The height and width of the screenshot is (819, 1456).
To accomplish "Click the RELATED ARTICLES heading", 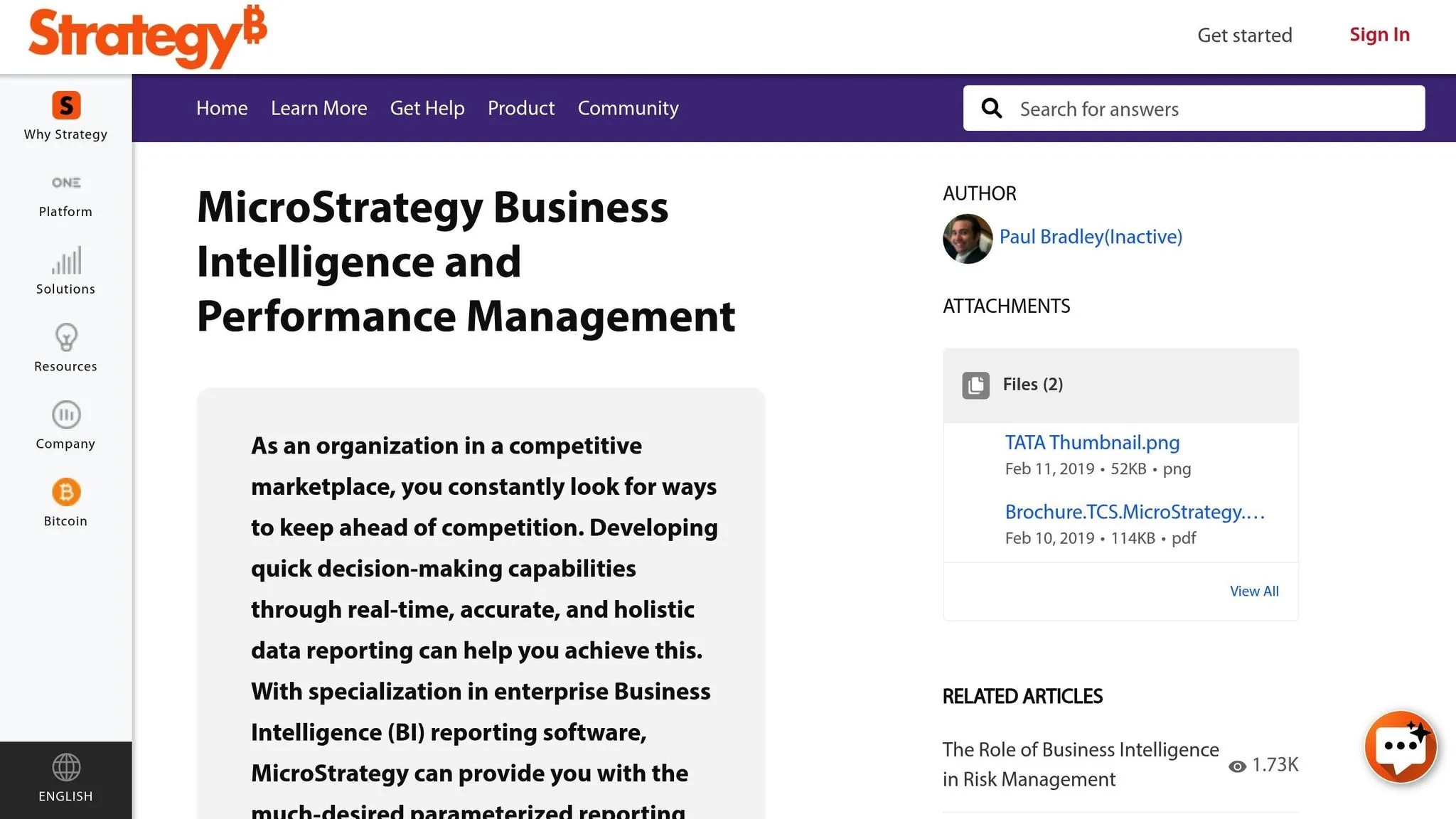I will pos(1022,696).
